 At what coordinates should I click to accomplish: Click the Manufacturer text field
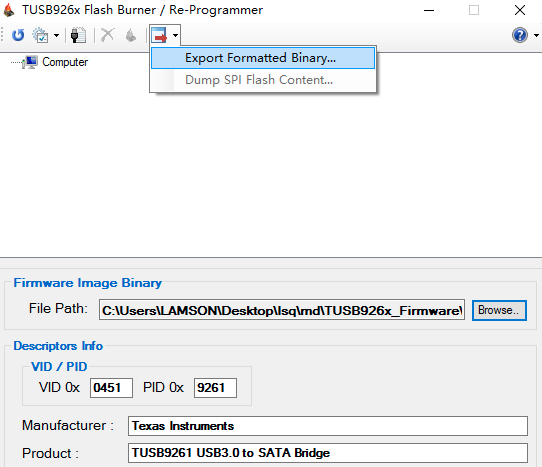tap(328, 426)
